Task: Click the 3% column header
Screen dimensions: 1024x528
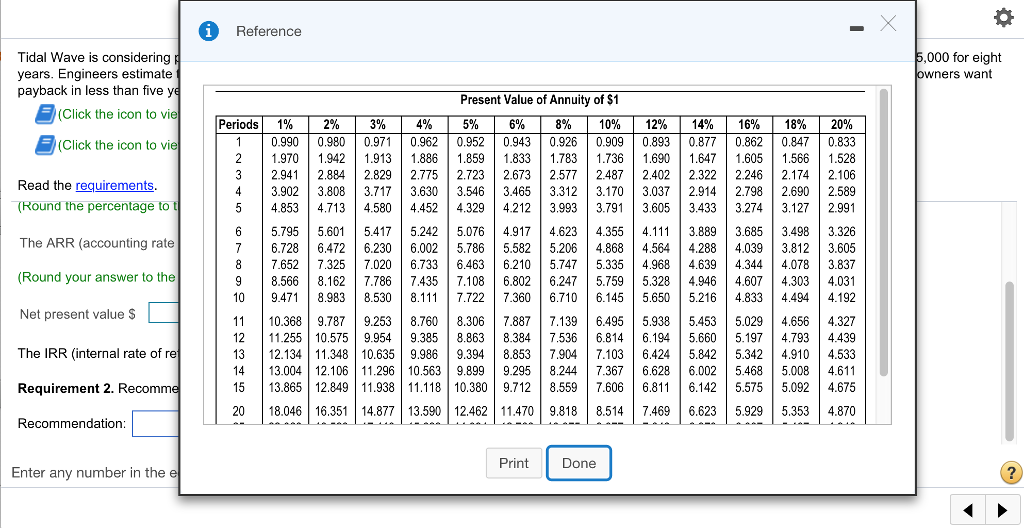Action: [377, 125]
